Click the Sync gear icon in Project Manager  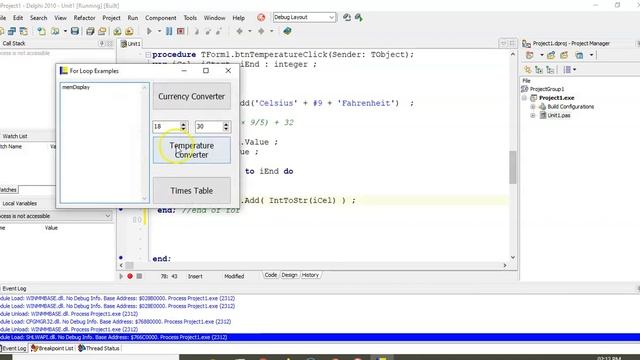tap(528, 70)
